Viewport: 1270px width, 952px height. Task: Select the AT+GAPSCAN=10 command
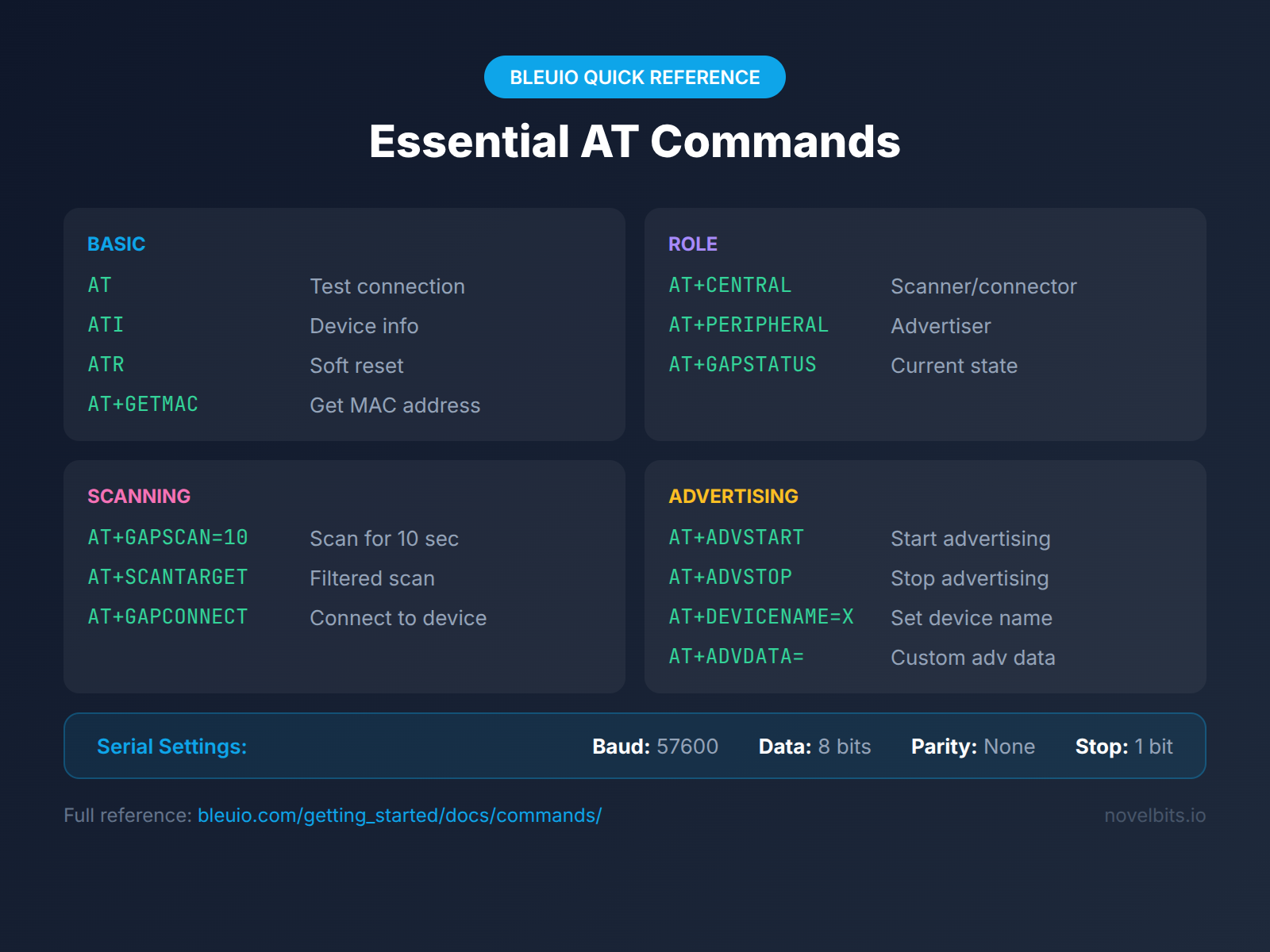tap(168, 537)
